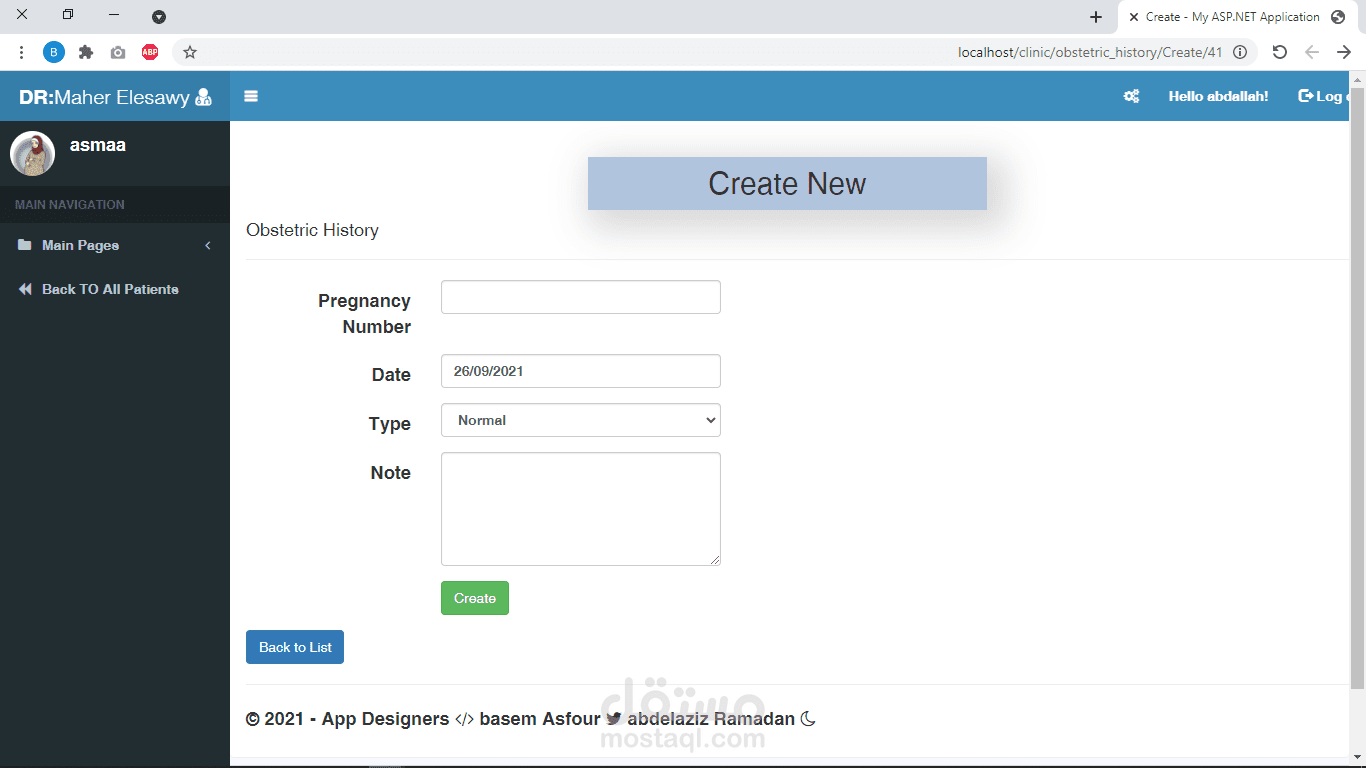Open the tab search dropdown arrow

(x=159, y=17)
